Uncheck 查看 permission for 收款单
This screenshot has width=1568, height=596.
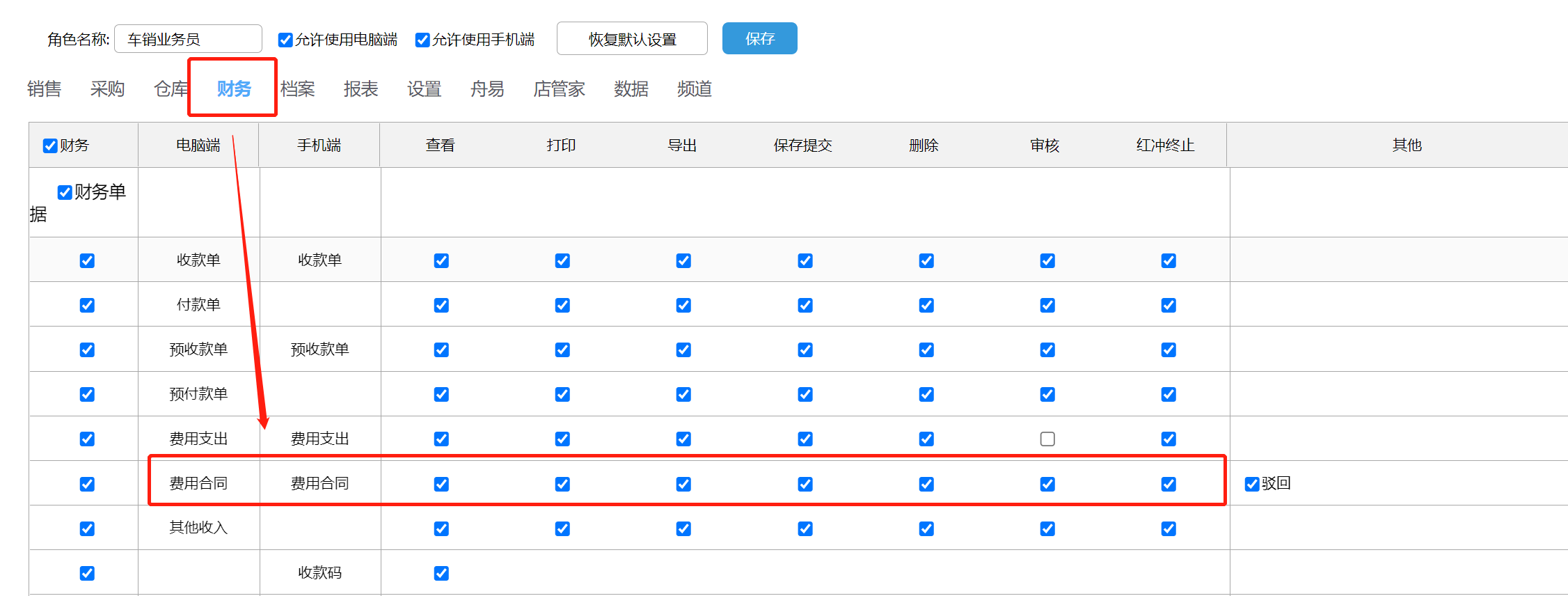click(441, 260)
